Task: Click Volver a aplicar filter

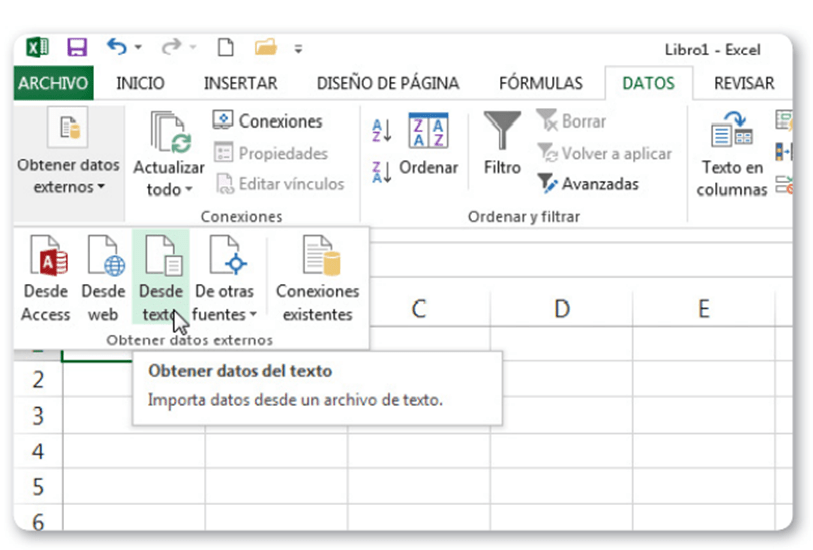Action: pos(605,153)
